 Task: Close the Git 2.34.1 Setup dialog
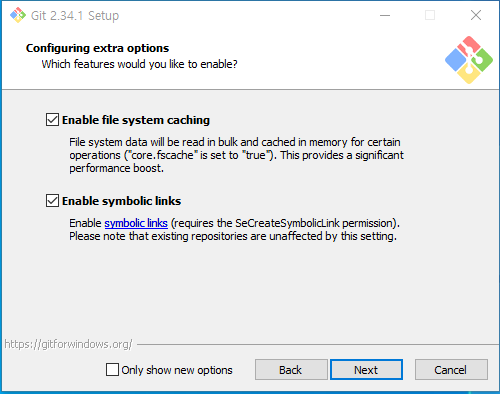pyautogui.click(x=476, y=15)
